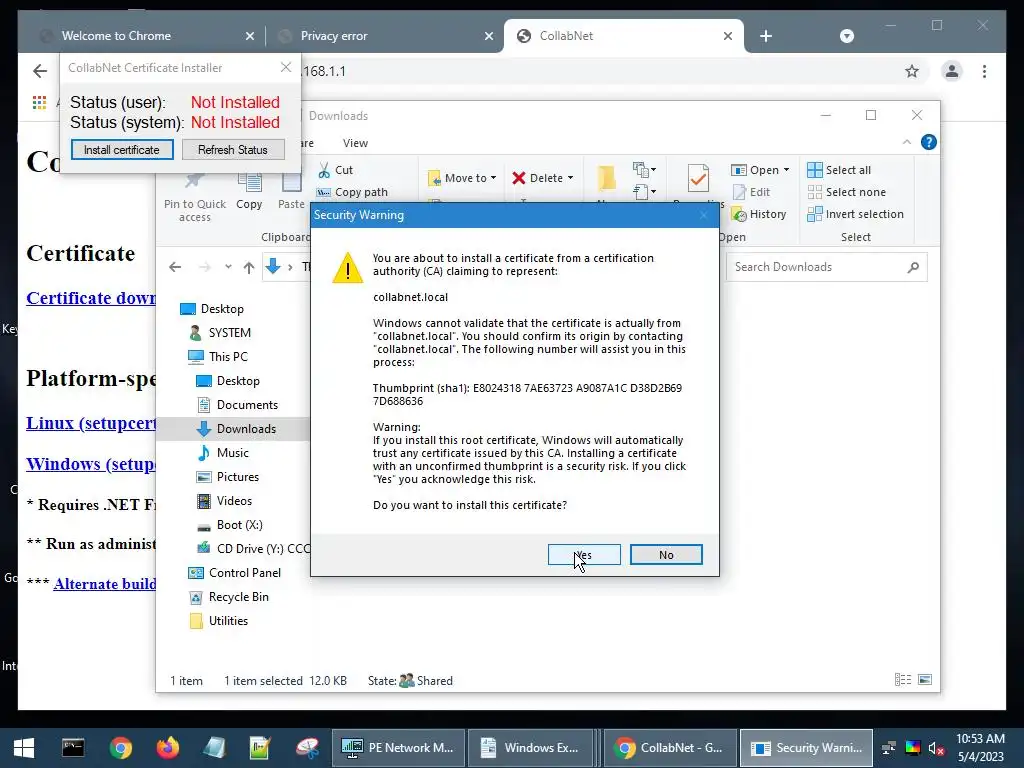Click Cut in Explorer ribbon
Screen dimensions: 1024x768
[x=336, y=170]
